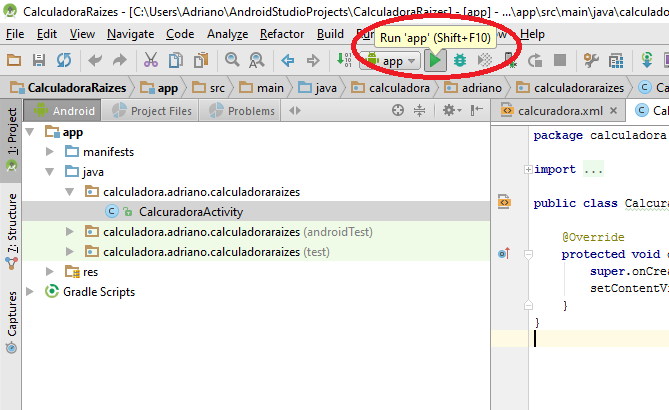Click Sync Project with Gradle icon
The height and width of the screenshot is (410, 669).
point(647,60)
